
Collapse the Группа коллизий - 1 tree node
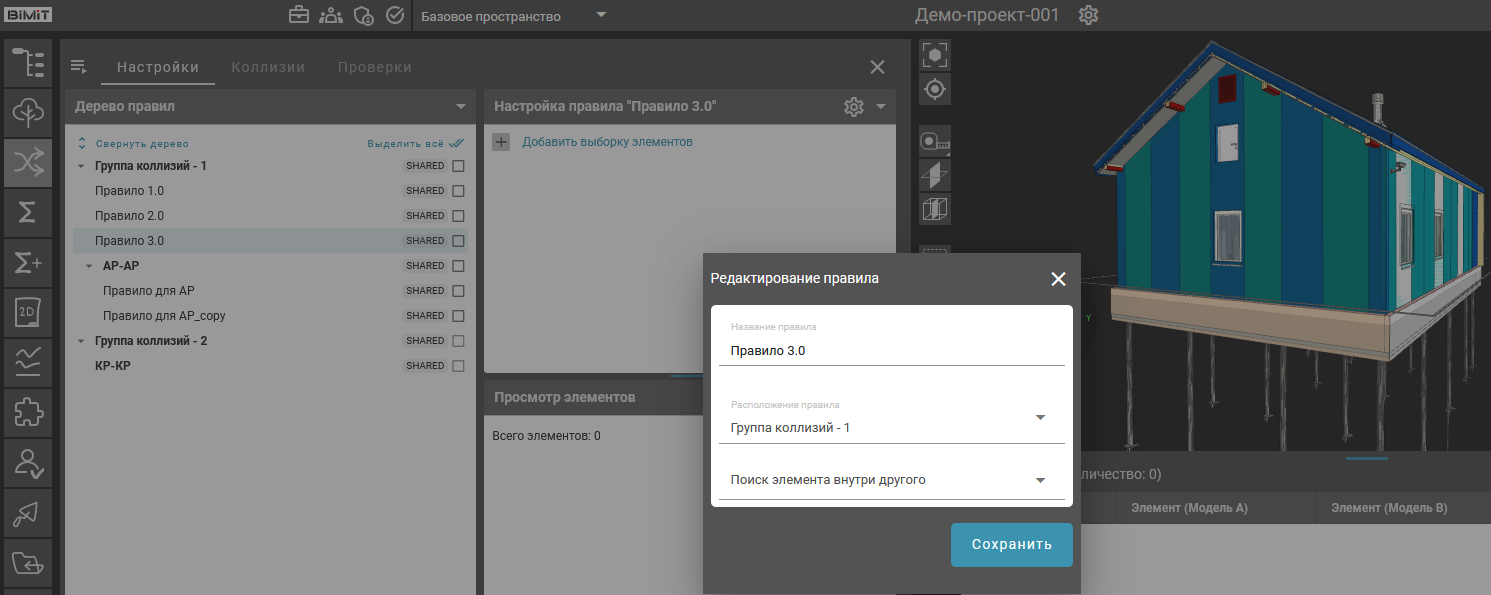coord(81,166)
